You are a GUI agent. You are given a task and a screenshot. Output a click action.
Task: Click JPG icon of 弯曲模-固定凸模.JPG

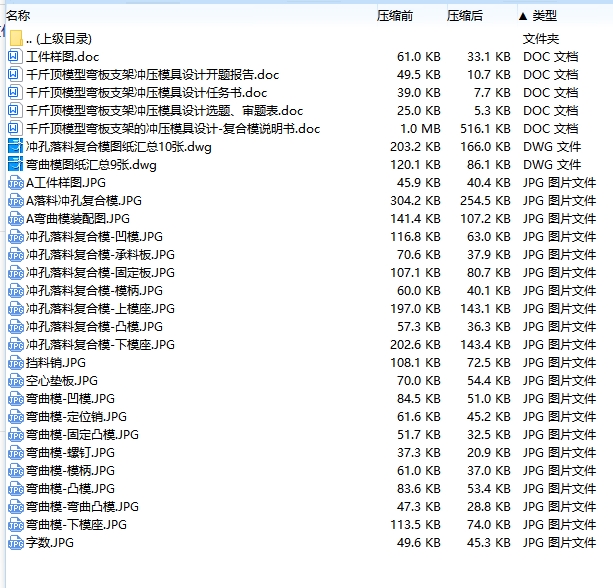click(x=16, y=434)
